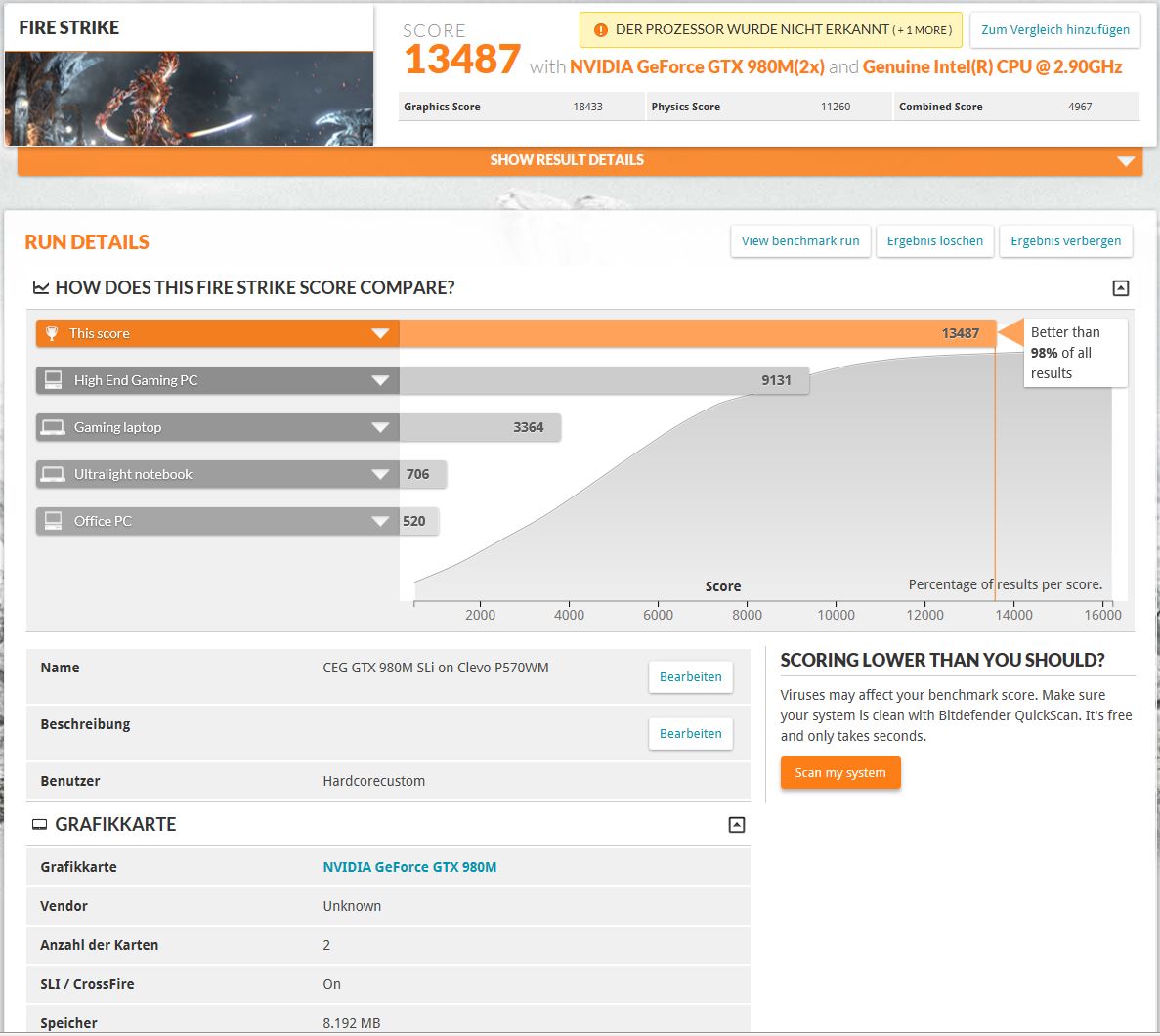Click the desktop icon beside Office PC
This screenshot has width=1160, height=1036.
pos(54,521)
